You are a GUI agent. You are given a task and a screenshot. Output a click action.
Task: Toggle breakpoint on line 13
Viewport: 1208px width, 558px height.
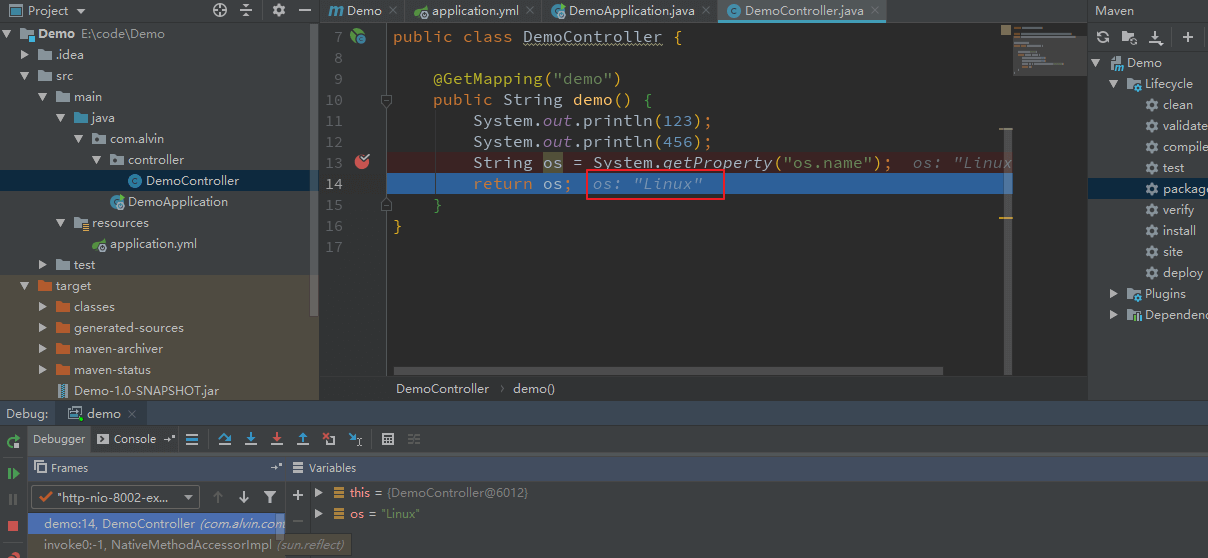pos(362,162)
